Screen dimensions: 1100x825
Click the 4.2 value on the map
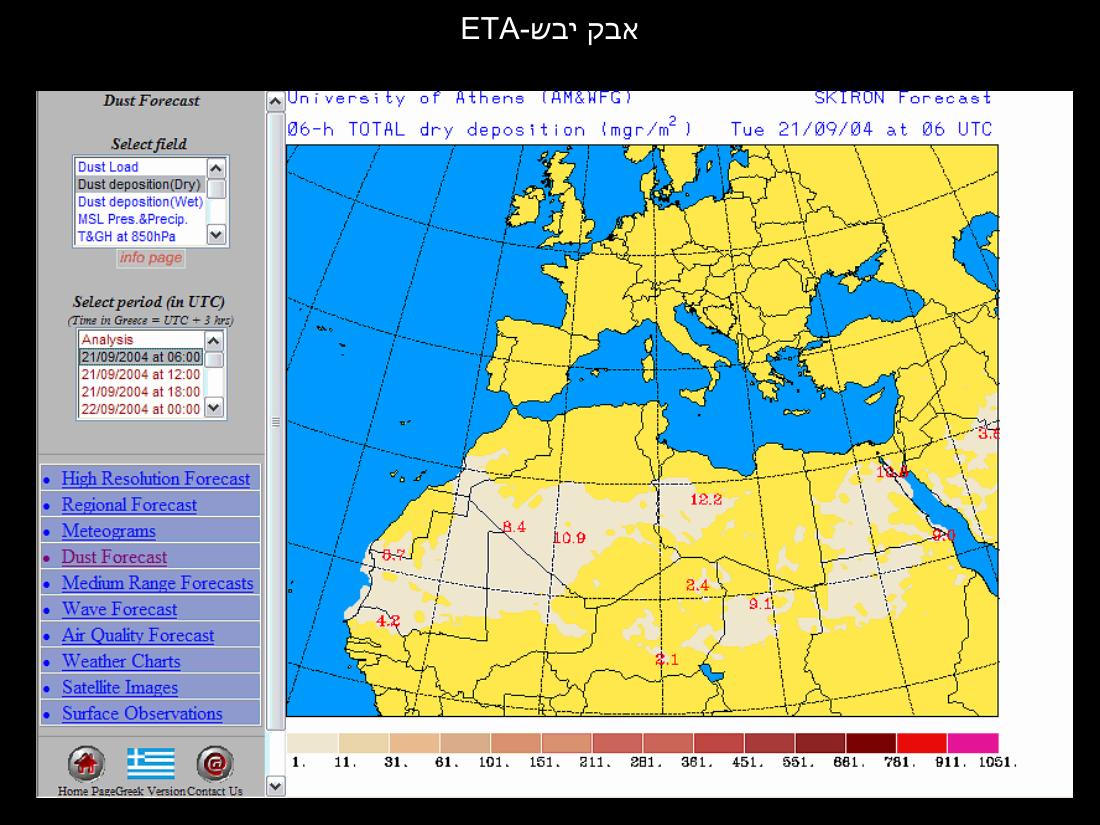tap(388, 621)
